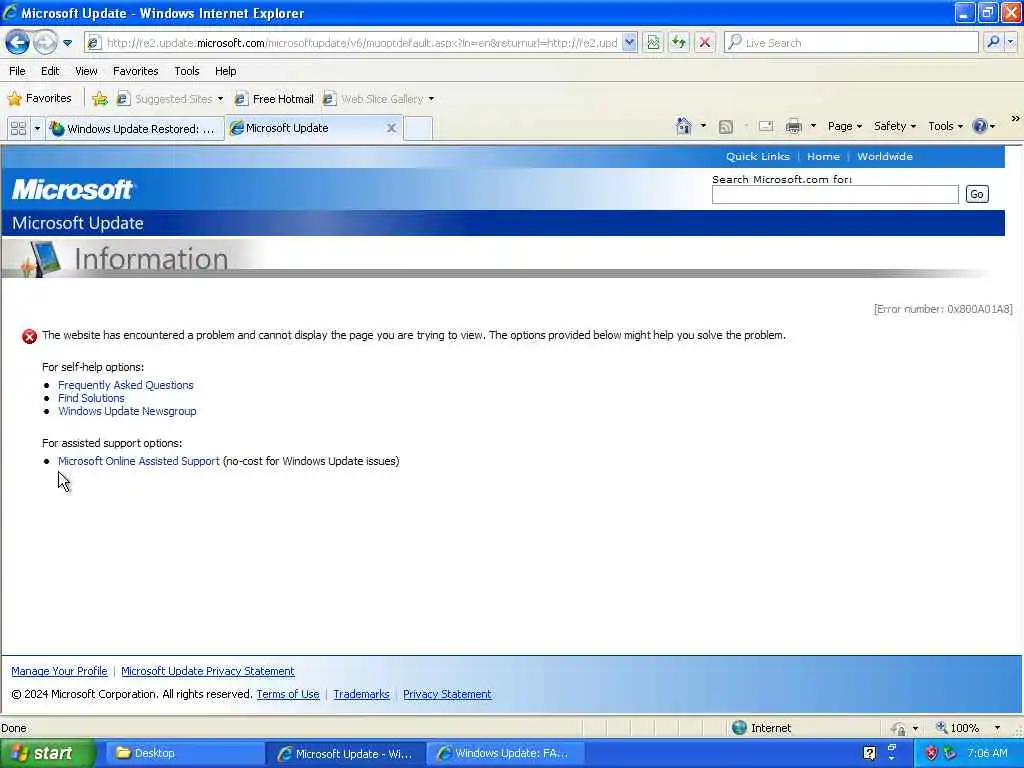
Task: Toggle Compatibility View broken-page icon
Action: [x=653, y=43]
